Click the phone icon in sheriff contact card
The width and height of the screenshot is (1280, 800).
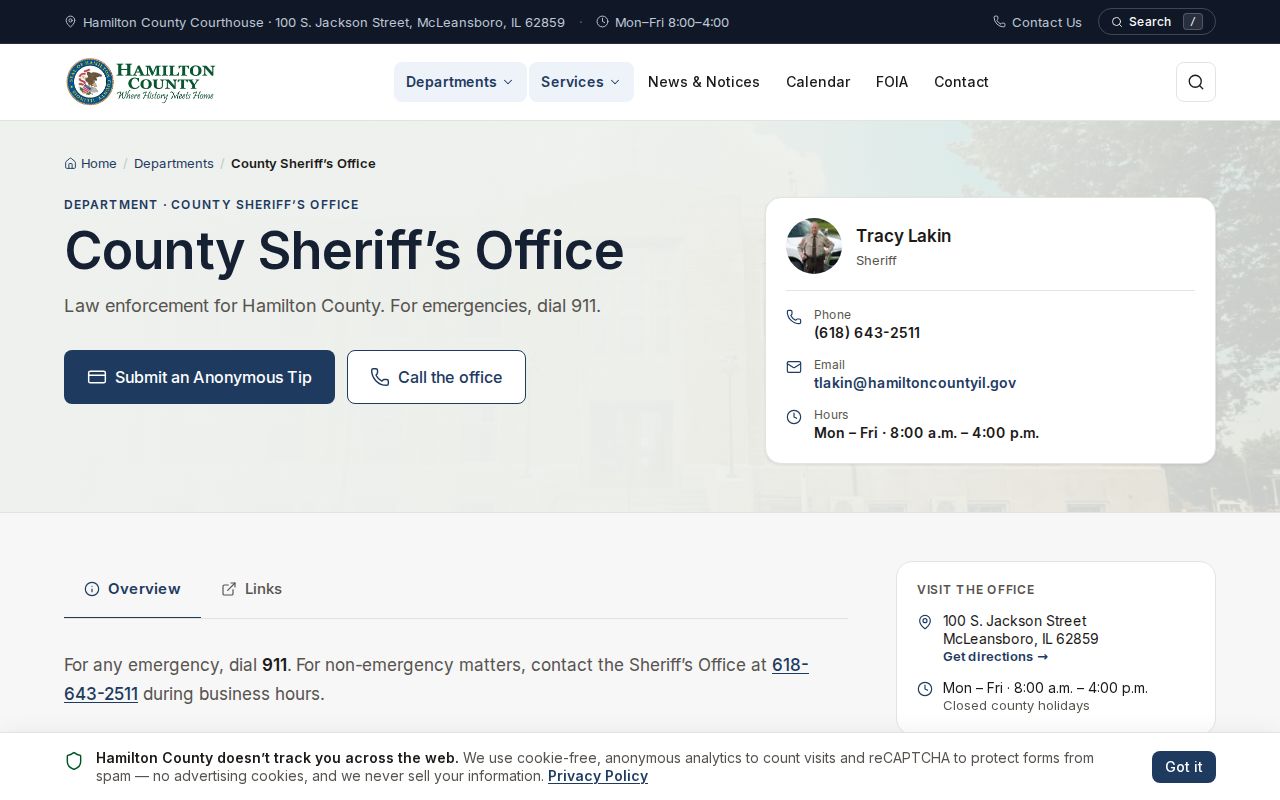[x=794, y=317]
